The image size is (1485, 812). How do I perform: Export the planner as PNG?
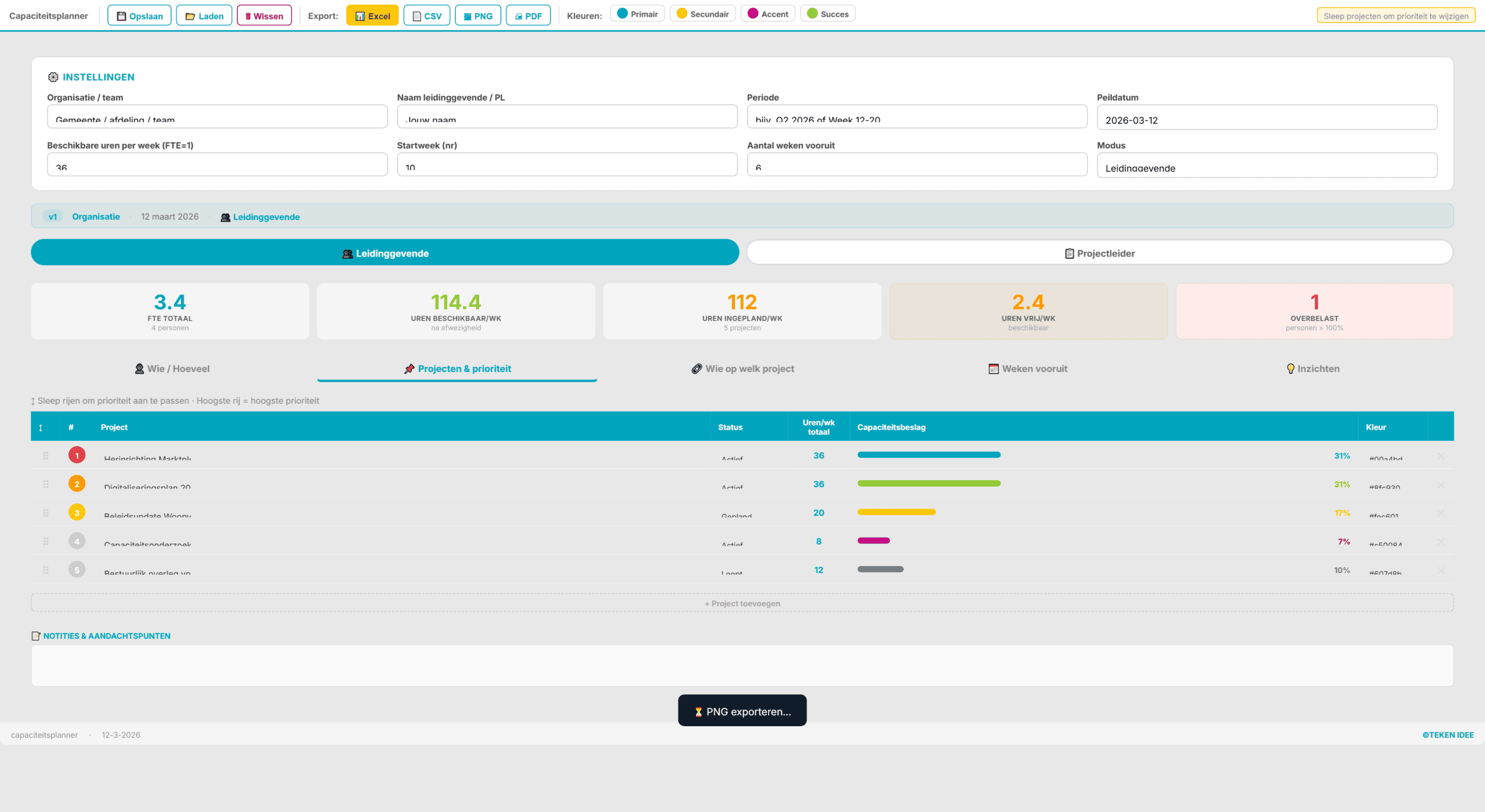[x=477, y=15]
